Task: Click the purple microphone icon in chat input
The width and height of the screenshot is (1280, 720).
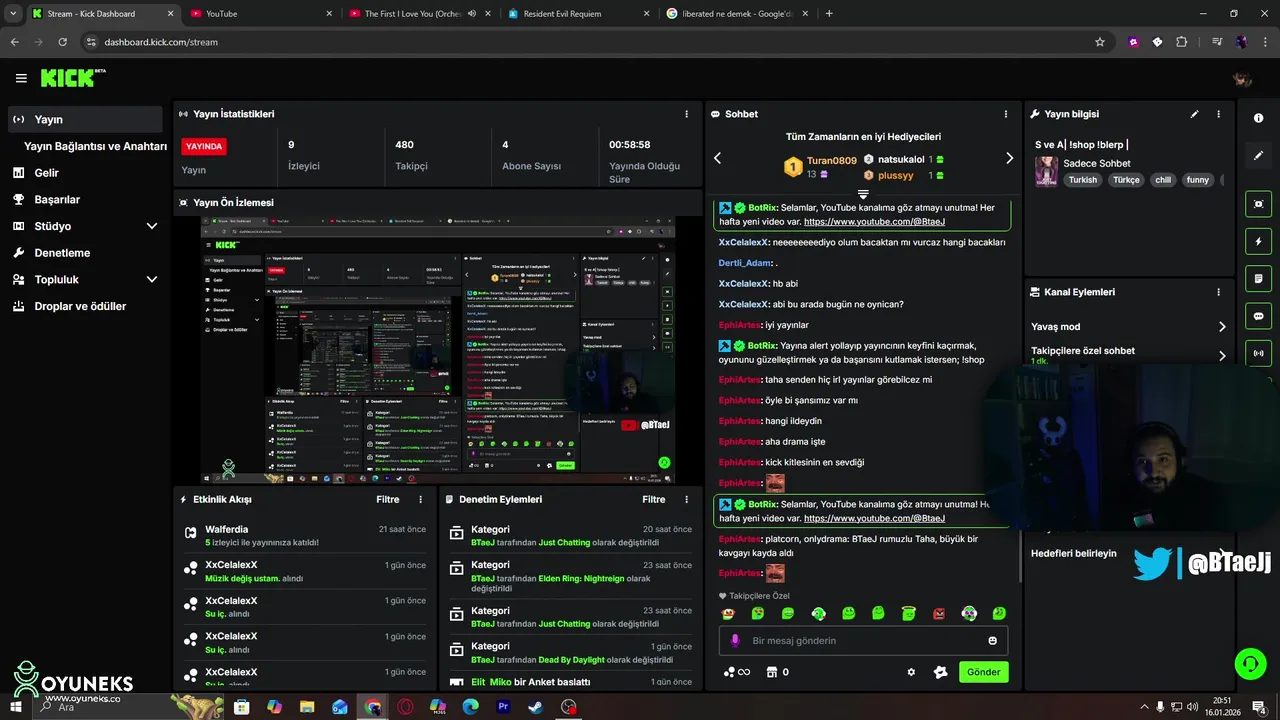Action: click(735, 641)
